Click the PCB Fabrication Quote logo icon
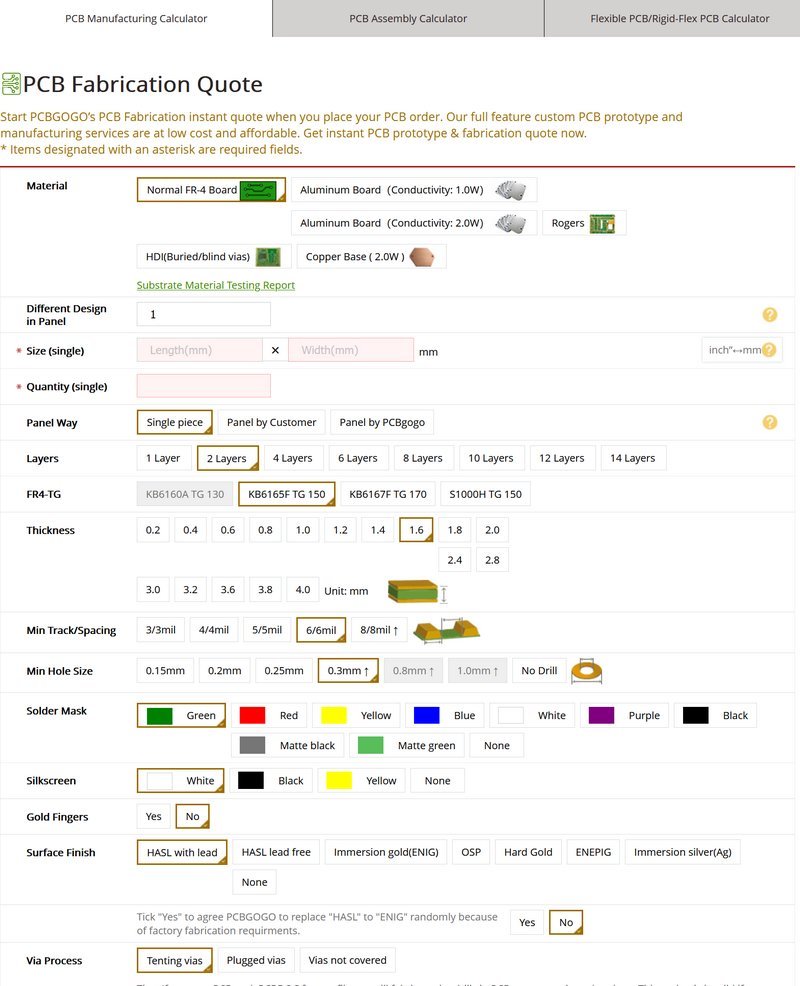The height and width of the screenshot is (986, 800). click(11, 84)
